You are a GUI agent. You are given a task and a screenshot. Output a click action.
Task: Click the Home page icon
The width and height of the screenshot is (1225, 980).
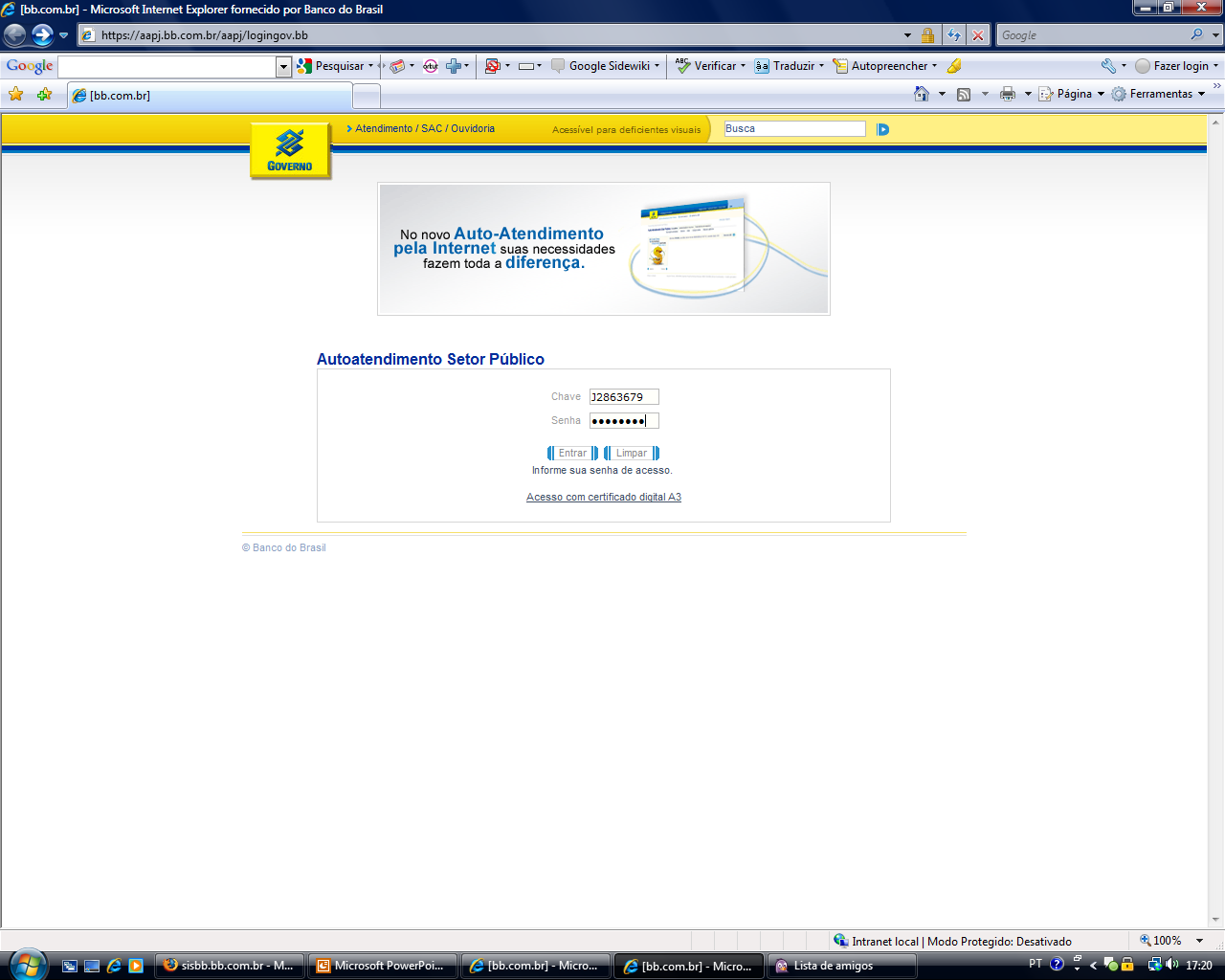(922, 94)
